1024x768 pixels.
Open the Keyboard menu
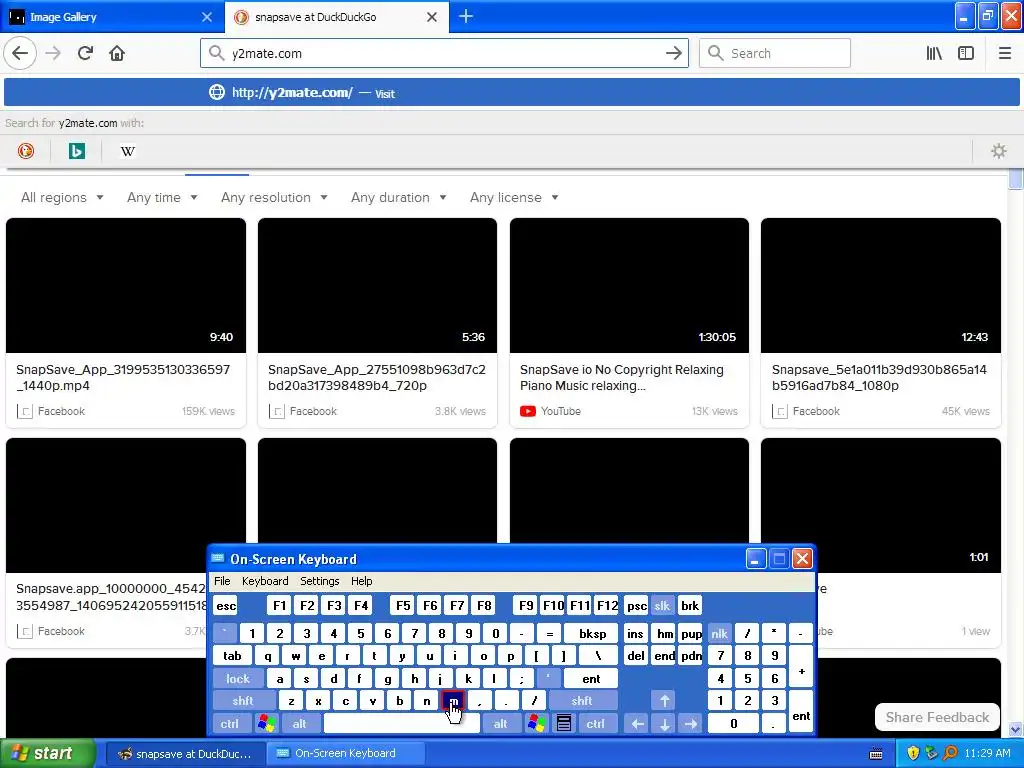click(265, 581)
